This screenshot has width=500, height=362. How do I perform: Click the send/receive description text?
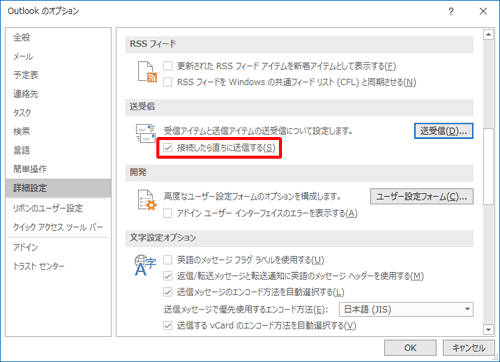click(x=258, y=131)
